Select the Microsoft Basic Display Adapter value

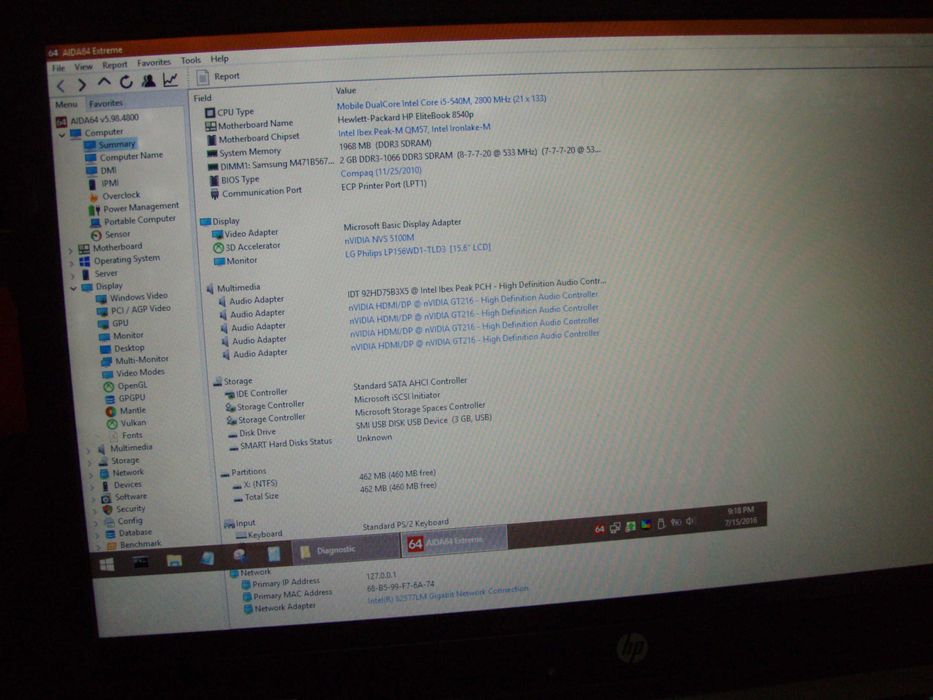403,224
